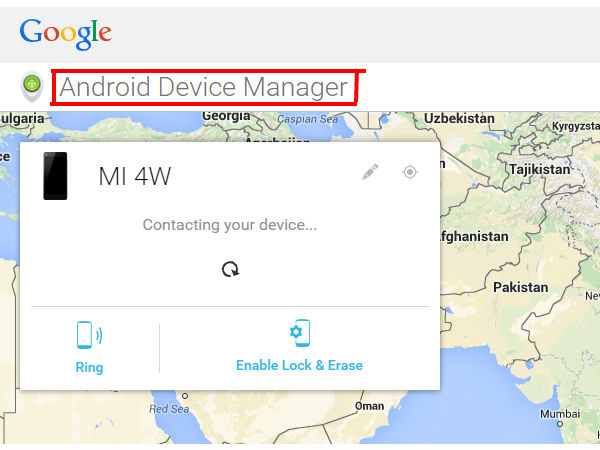Click Uzbekistan label on the map
The width and height of the screenshot is (600, 450).
(459, 118)
